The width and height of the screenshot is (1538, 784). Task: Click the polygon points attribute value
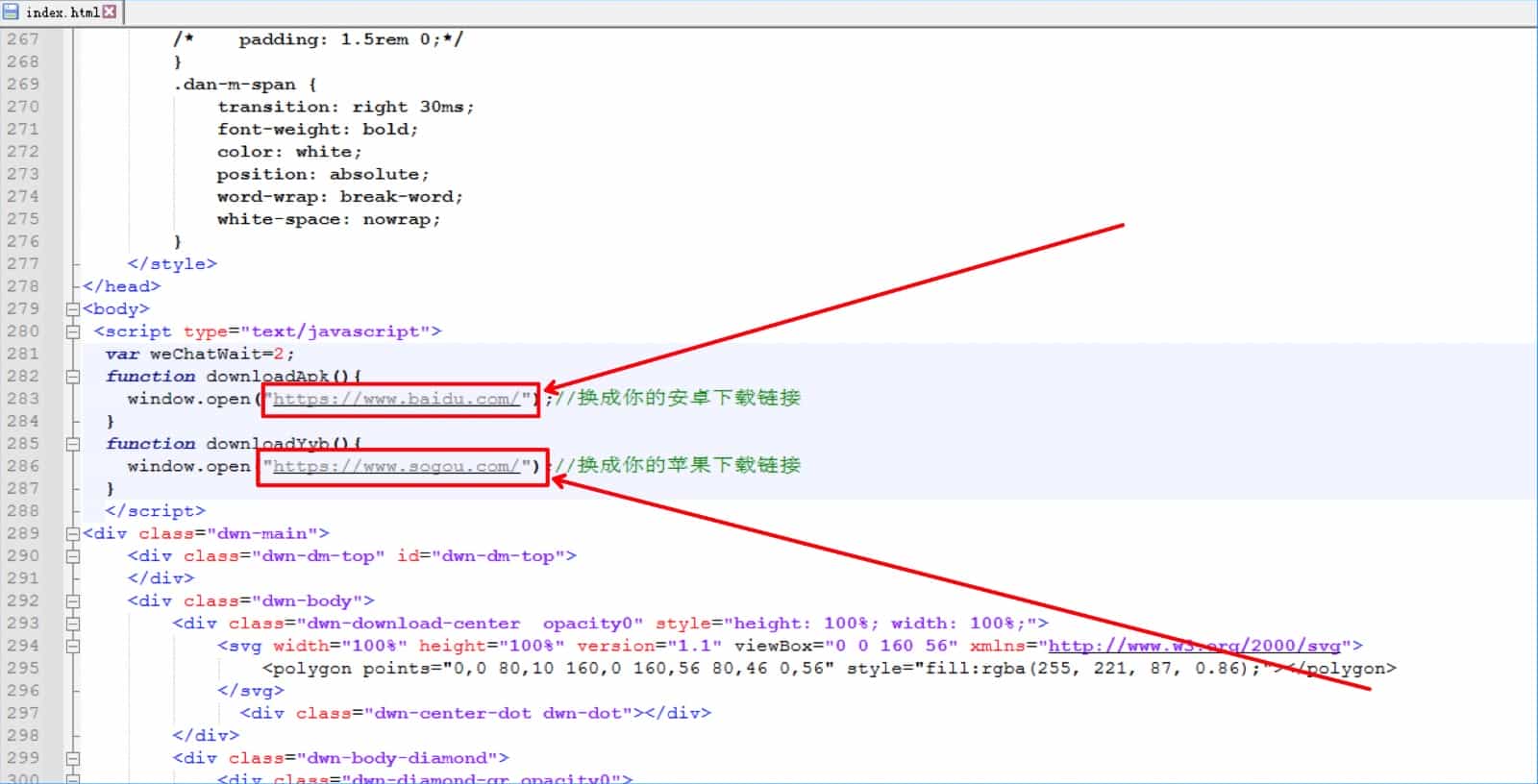click(x=639, y=668)
